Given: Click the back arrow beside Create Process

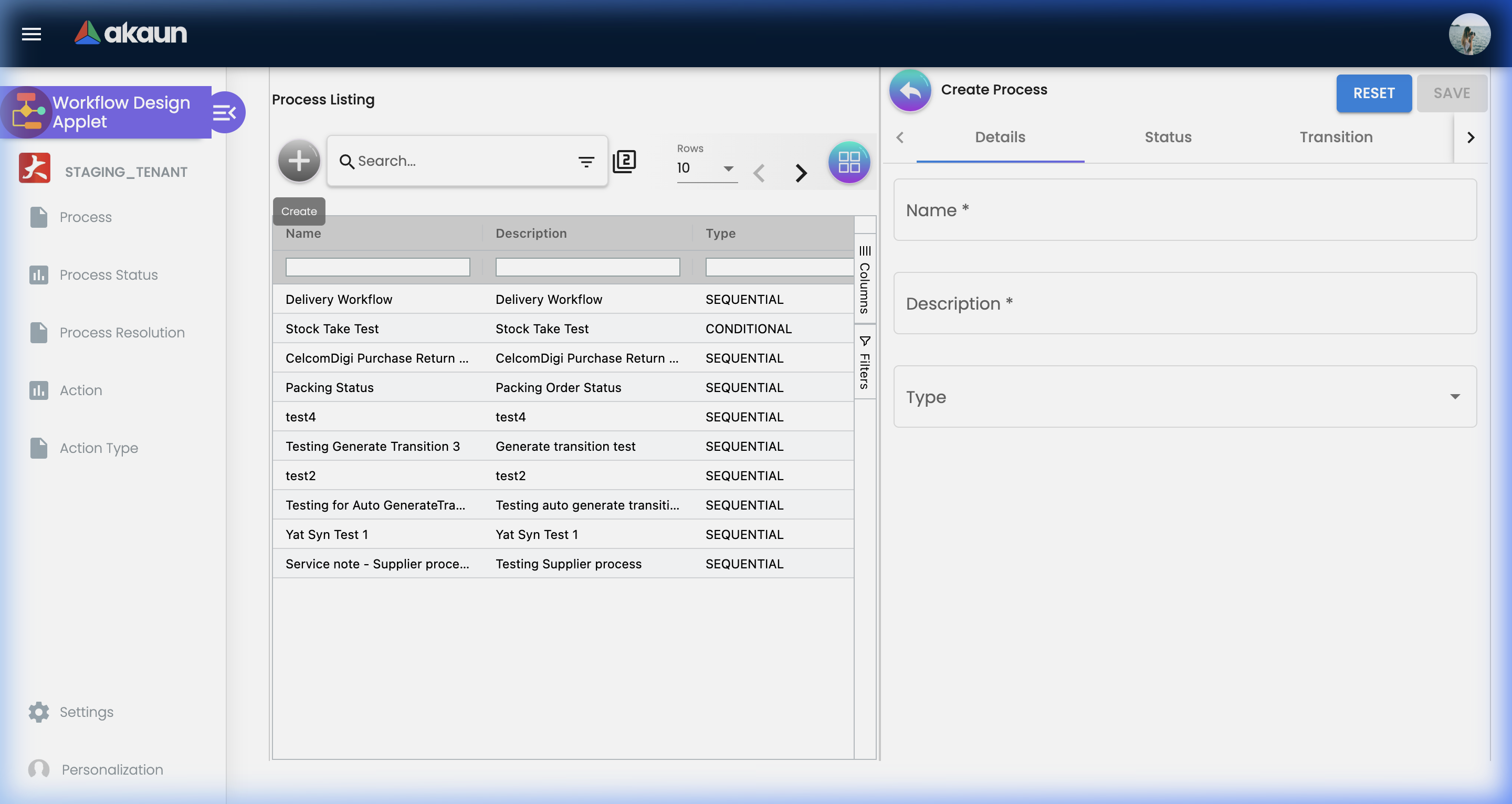Looking at the screenshot, I should (910, 91).
